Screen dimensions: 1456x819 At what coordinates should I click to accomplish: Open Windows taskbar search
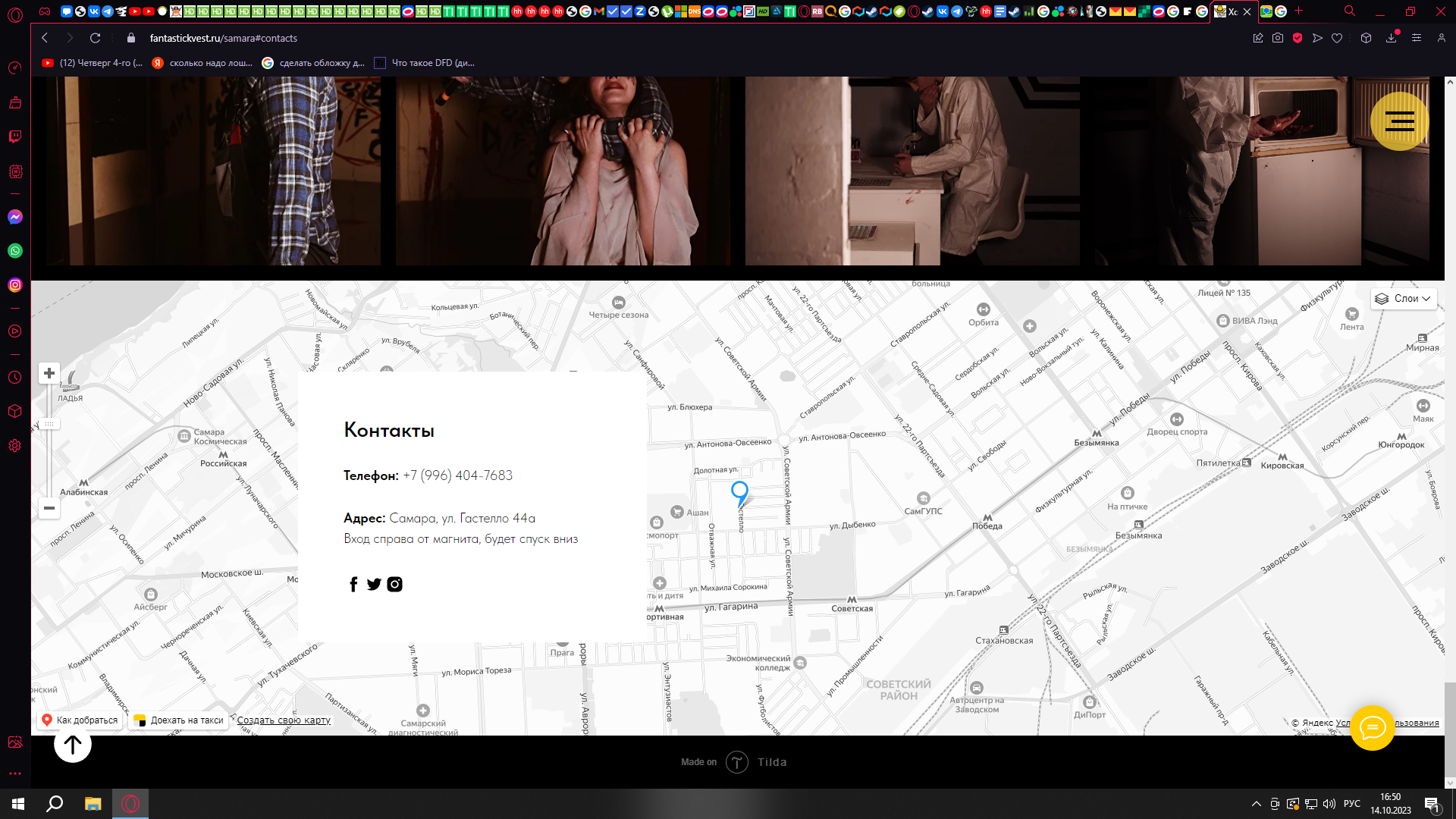coord(55,804)
